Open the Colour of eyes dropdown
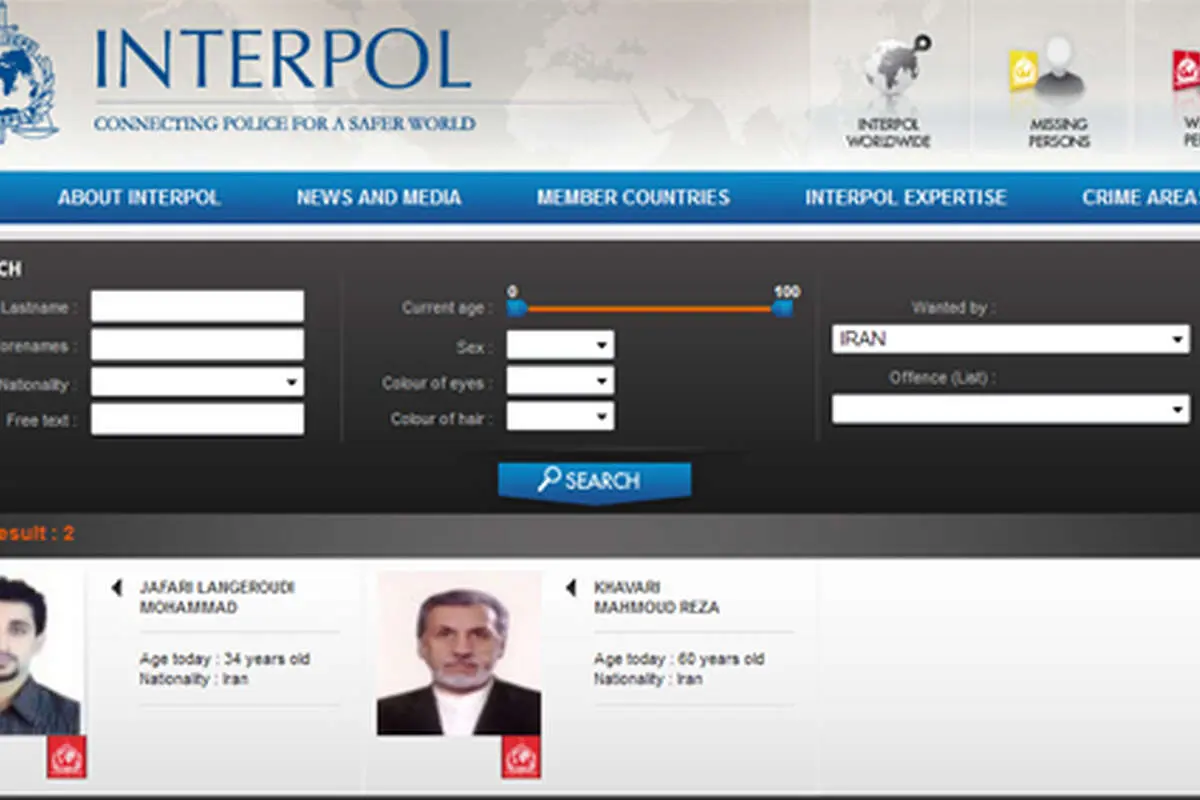This screenshot has width=1200, height=800. (x=560, y=381)
